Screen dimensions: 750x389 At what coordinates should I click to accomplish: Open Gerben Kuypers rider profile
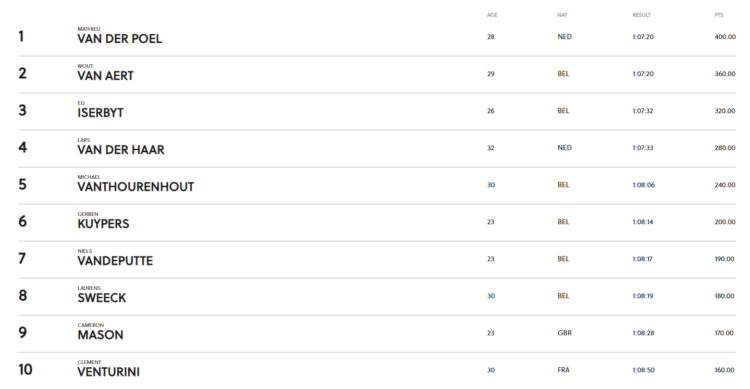(103, 223)
